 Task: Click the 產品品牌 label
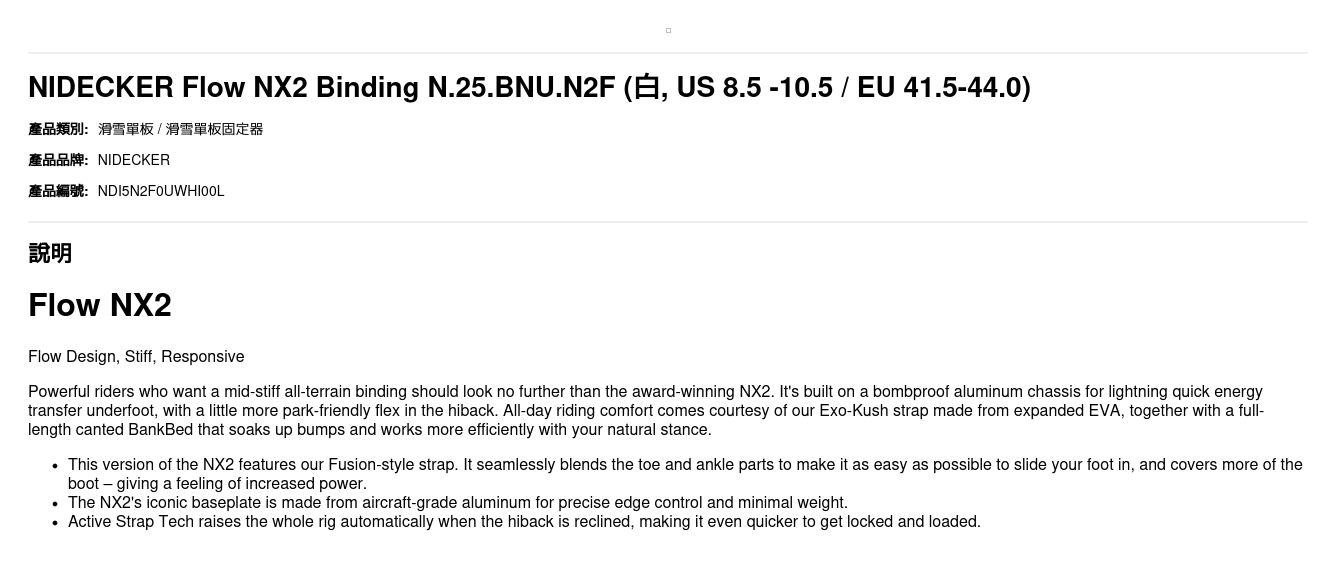pos(58,160)
